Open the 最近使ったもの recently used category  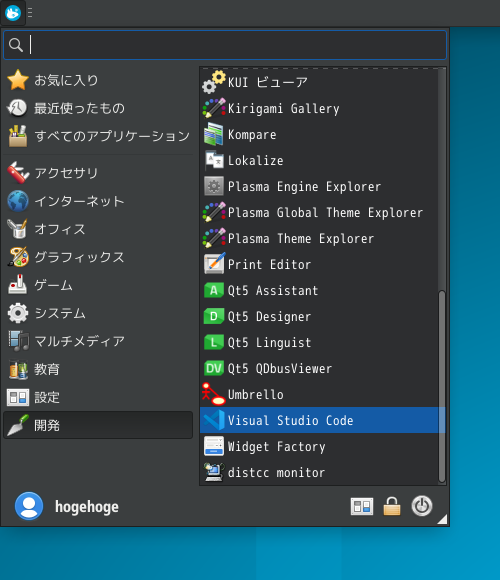click(98, 108)
